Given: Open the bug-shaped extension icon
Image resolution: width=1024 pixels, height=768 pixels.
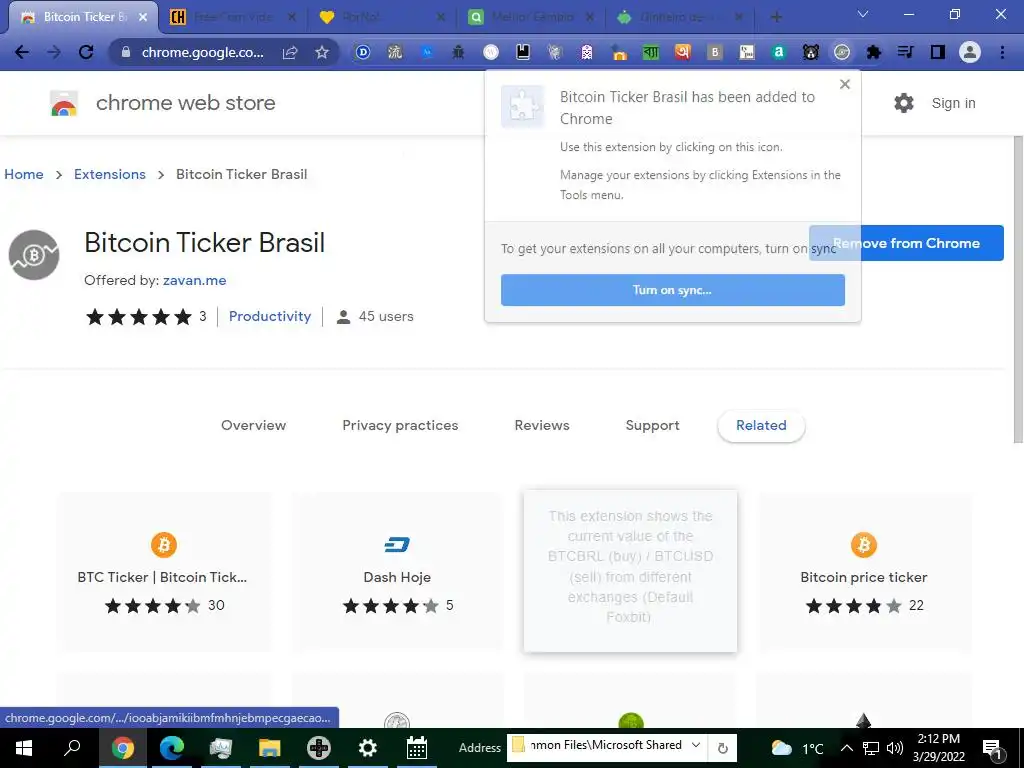Looking at the screenshot, I should pyautogui.click(x=458, y=52).
